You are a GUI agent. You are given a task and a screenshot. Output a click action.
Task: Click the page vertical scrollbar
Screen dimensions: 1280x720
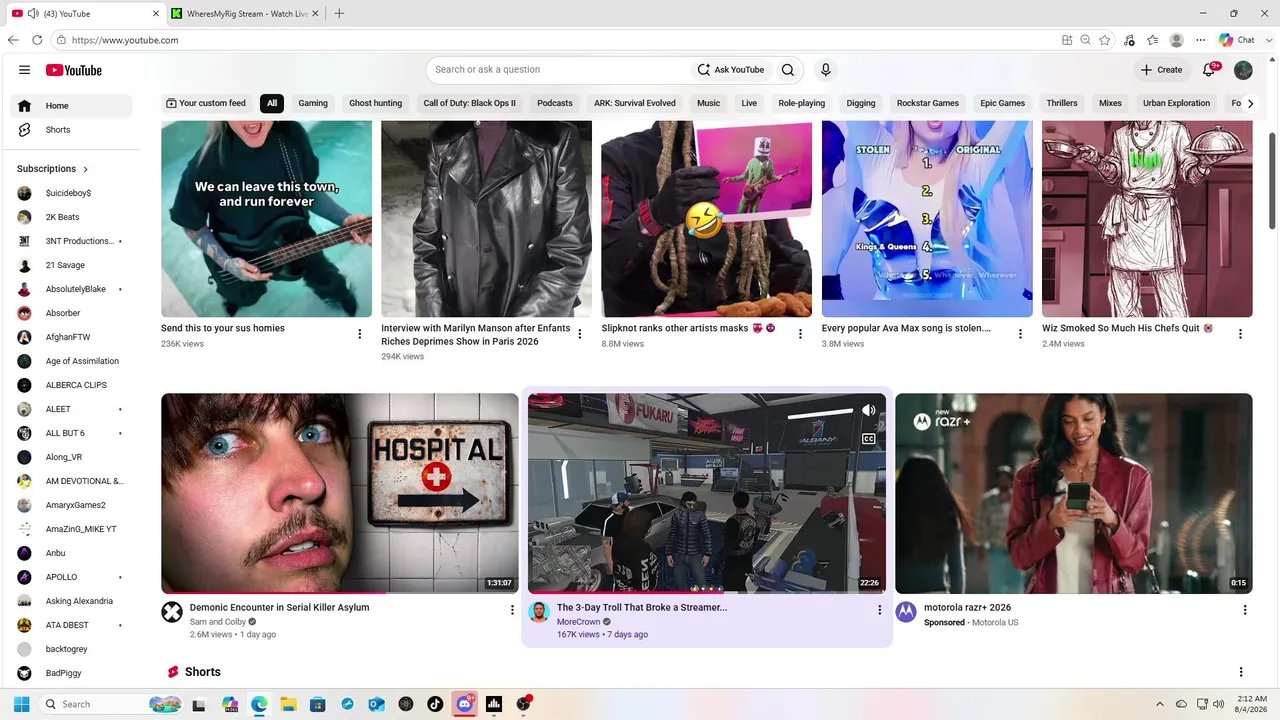tap(1272, 180)
